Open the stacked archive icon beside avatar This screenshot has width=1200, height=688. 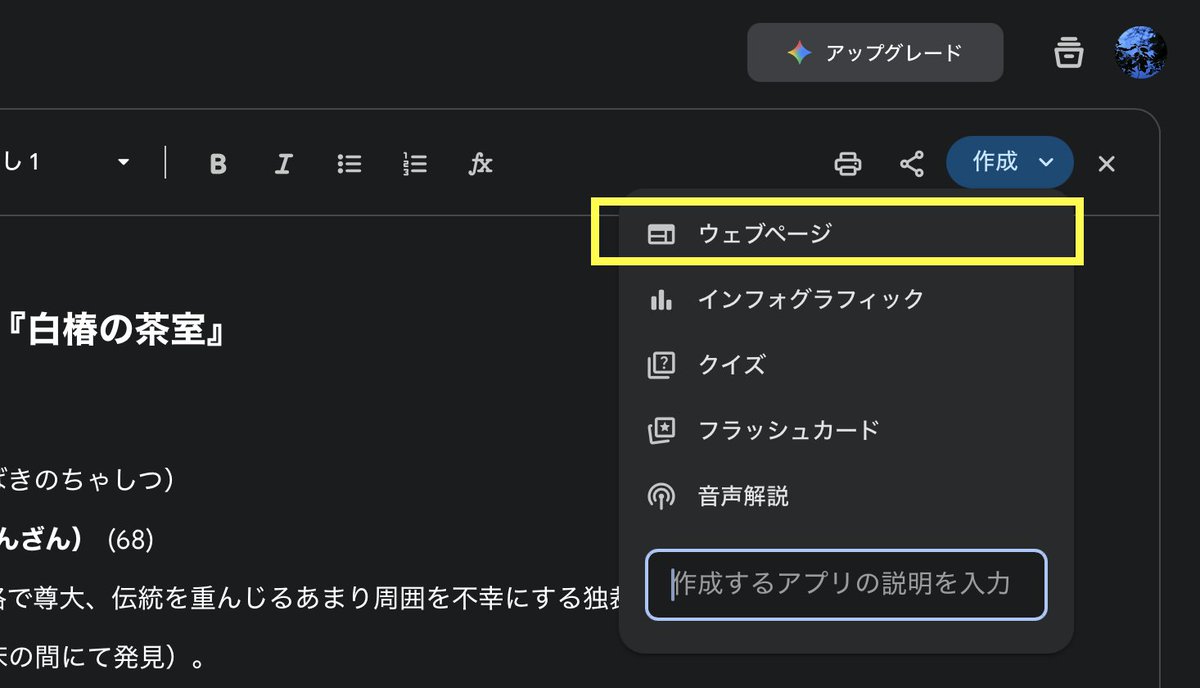1069,52
